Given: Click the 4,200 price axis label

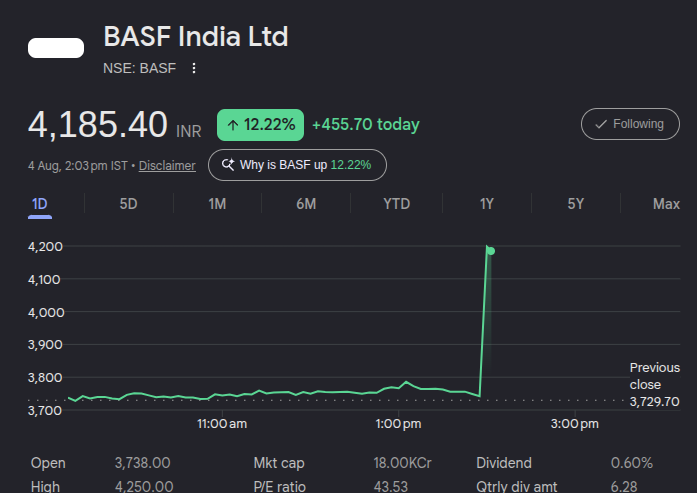Looking at the screenshot, I should [x=45, y=246].
